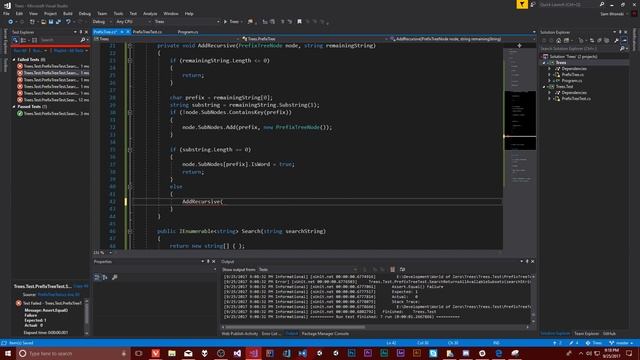Open the Show output from dropdown
The width and height of the screenshot is (640, 360).
coord(308,269)
